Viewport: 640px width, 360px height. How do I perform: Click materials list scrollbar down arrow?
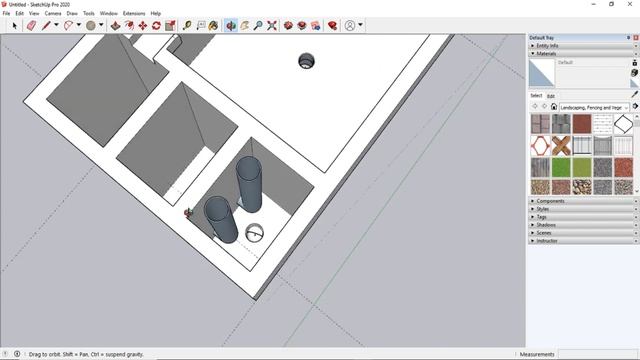point(637,191)
